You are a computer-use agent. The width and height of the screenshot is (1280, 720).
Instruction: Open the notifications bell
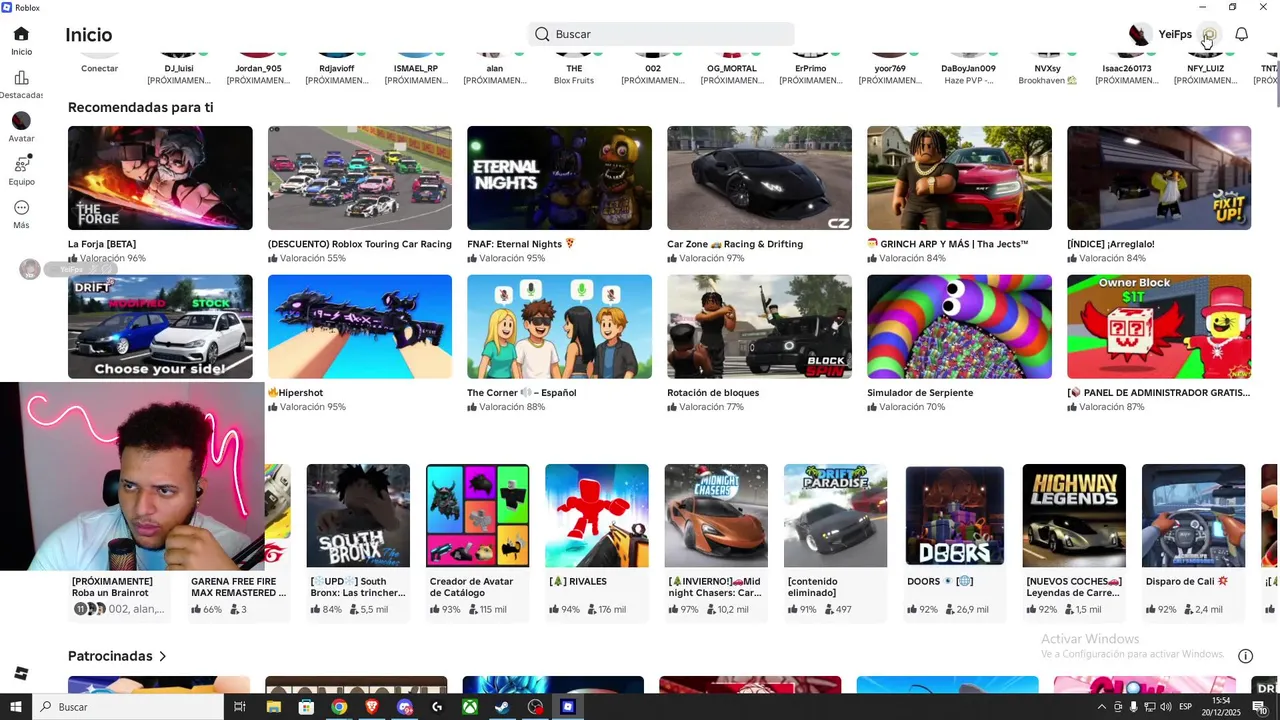pos(1241,35)
